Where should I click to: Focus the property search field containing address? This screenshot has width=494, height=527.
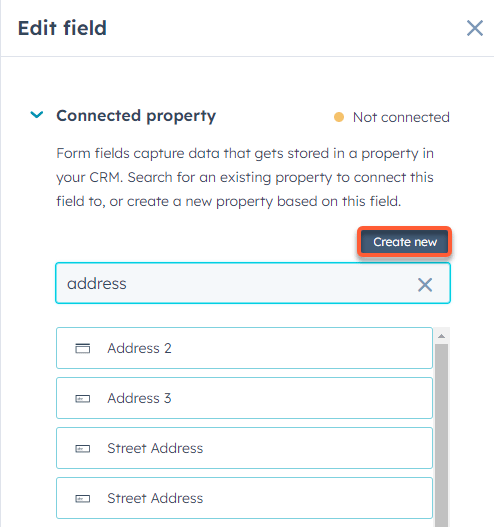pyautogui.click(x=253, y=283)
